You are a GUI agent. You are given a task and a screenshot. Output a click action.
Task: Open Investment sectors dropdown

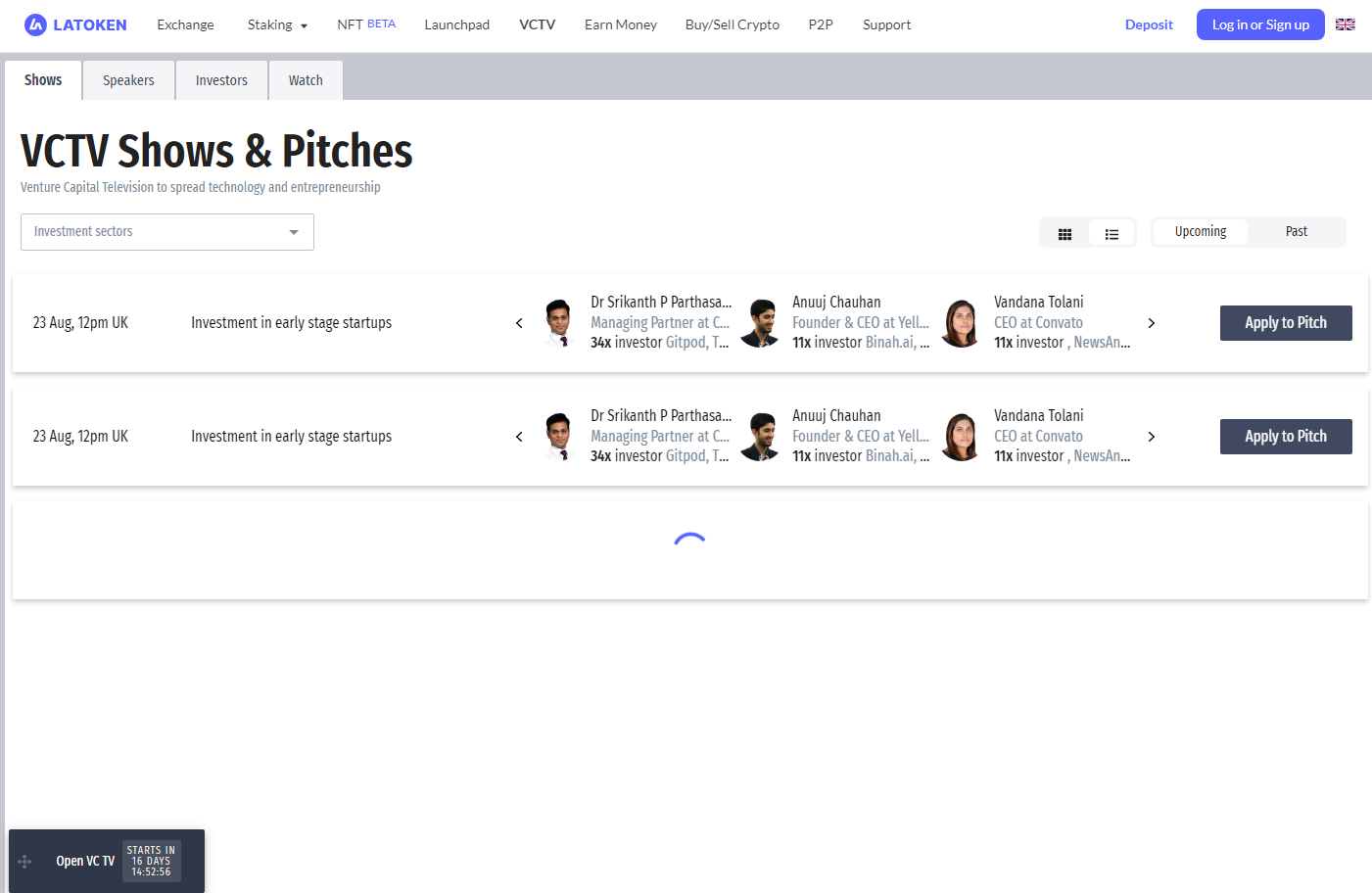point(167,232)
